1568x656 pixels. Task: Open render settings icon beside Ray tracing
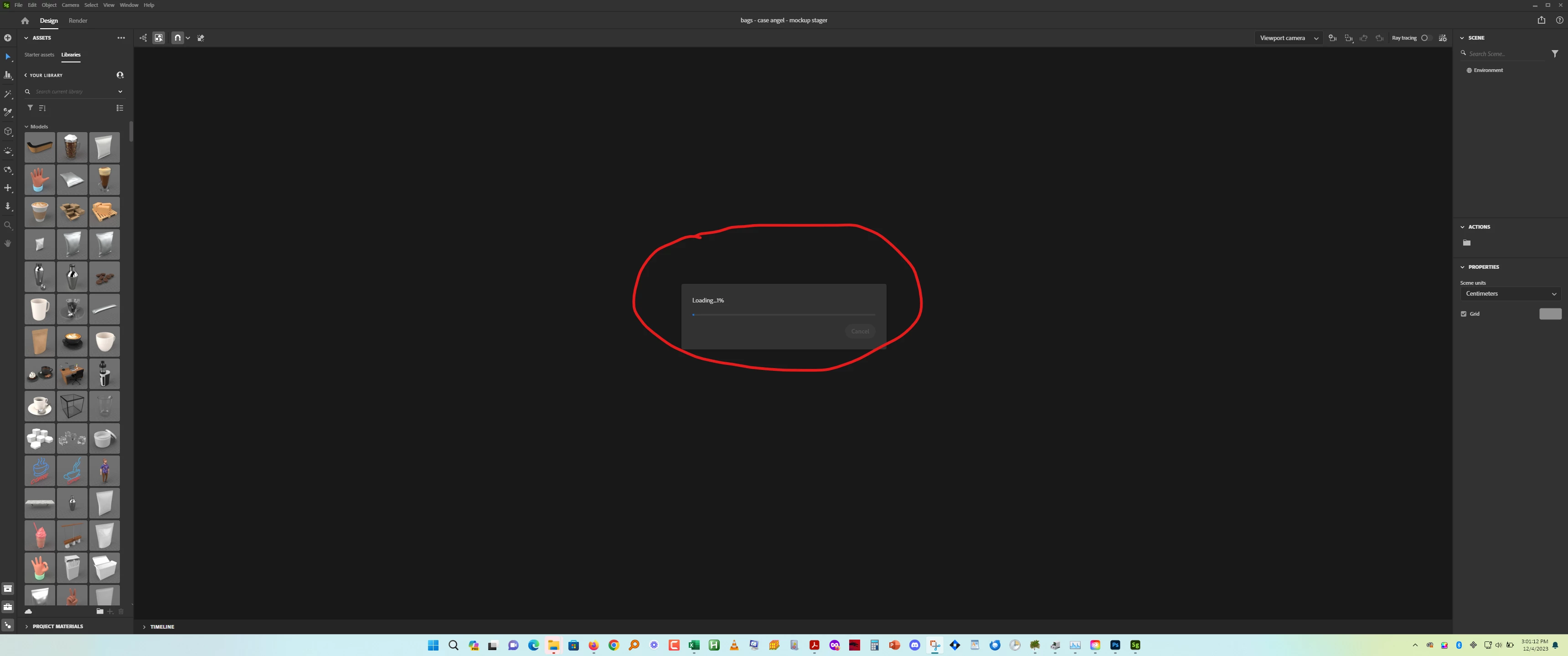click(x=1442, y=38)
